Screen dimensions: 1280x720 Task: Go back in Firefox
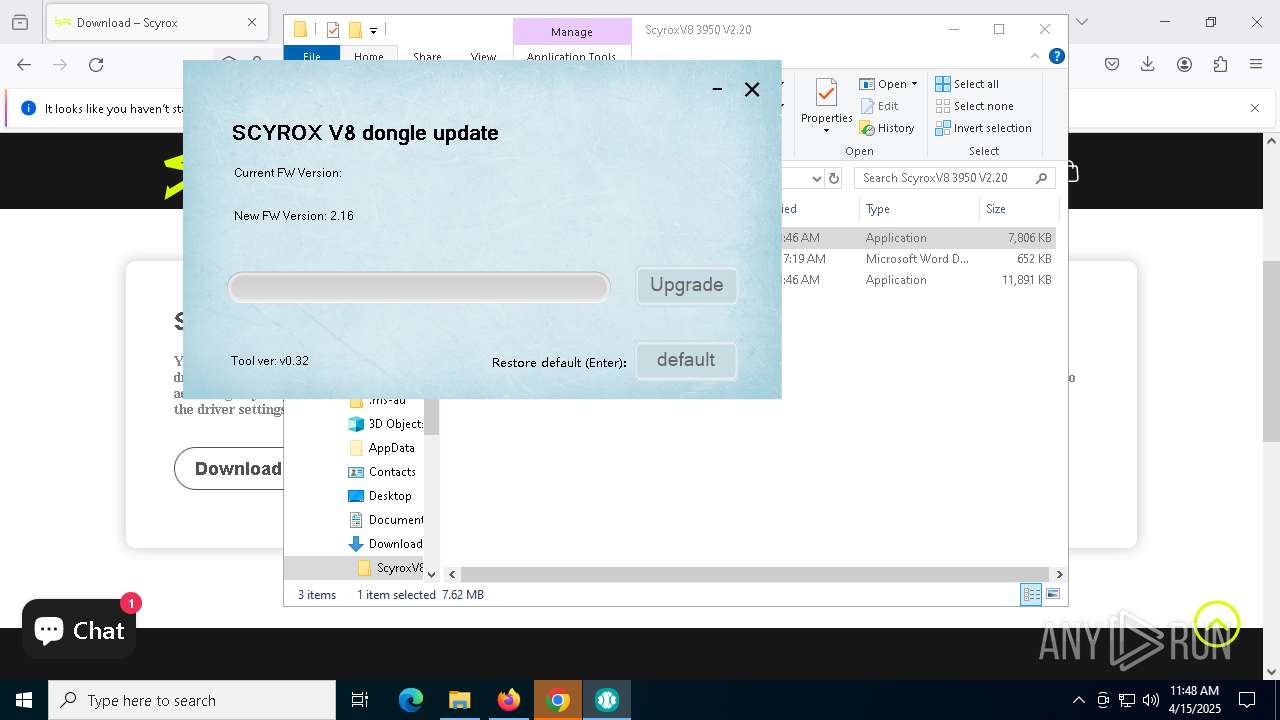(24, 65)
